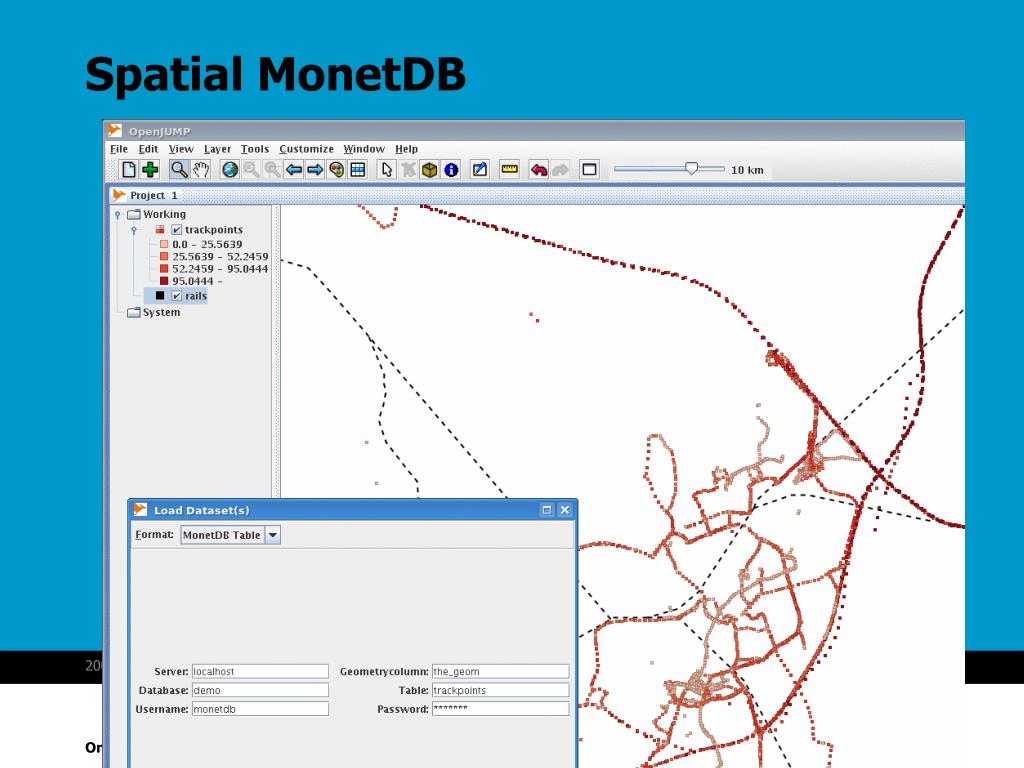Image resolution: width=1024 pixels, height=768 pixels.
Task: Click the globe Zoom to Full Extent icon
Action: click(x=230, y=170)
